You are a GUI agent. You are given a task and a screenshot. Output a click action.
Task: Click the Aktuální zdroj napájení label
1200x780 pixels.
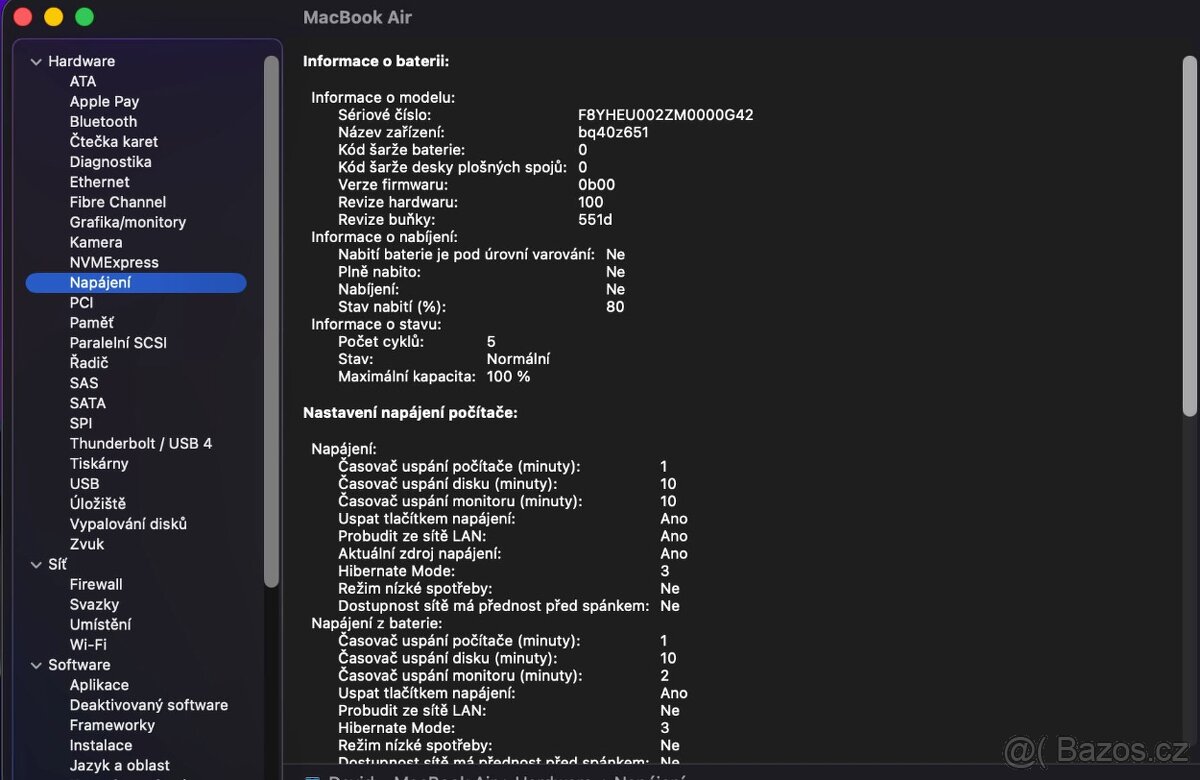(420, 554)
